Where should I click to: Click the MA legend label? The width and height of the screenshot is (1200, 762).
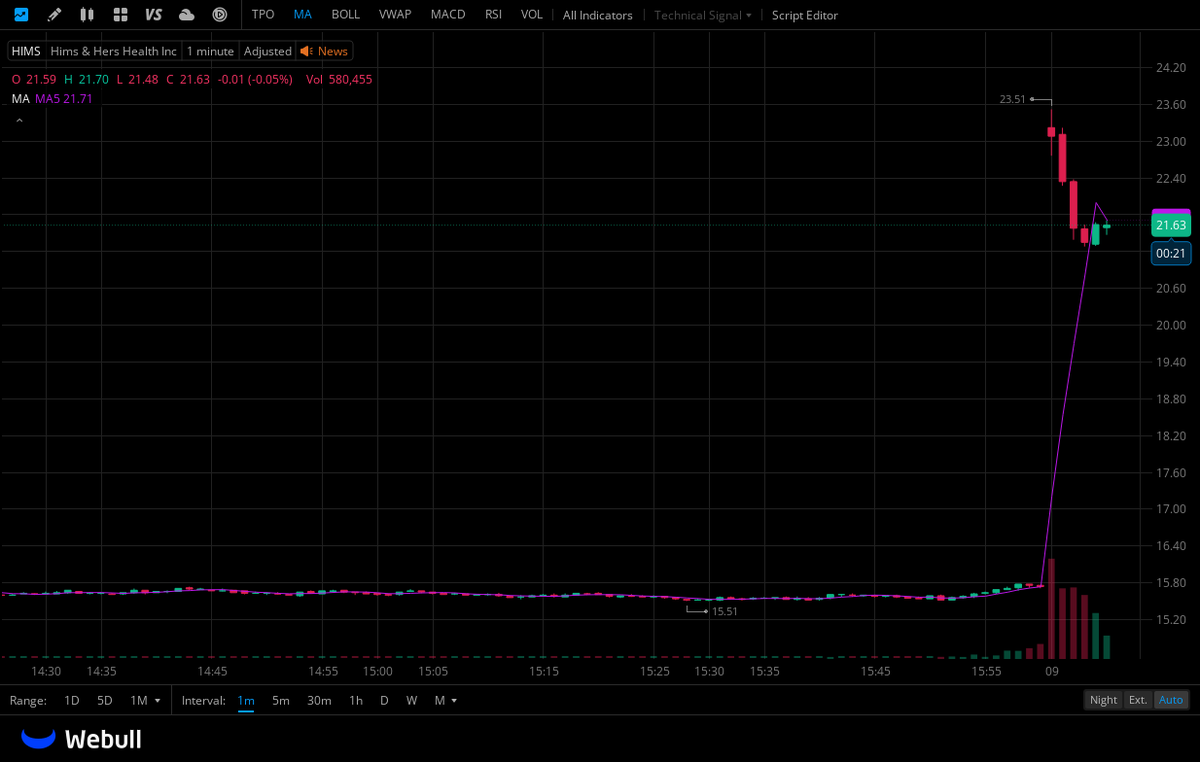pyautogui.click(x=21, y=99)
